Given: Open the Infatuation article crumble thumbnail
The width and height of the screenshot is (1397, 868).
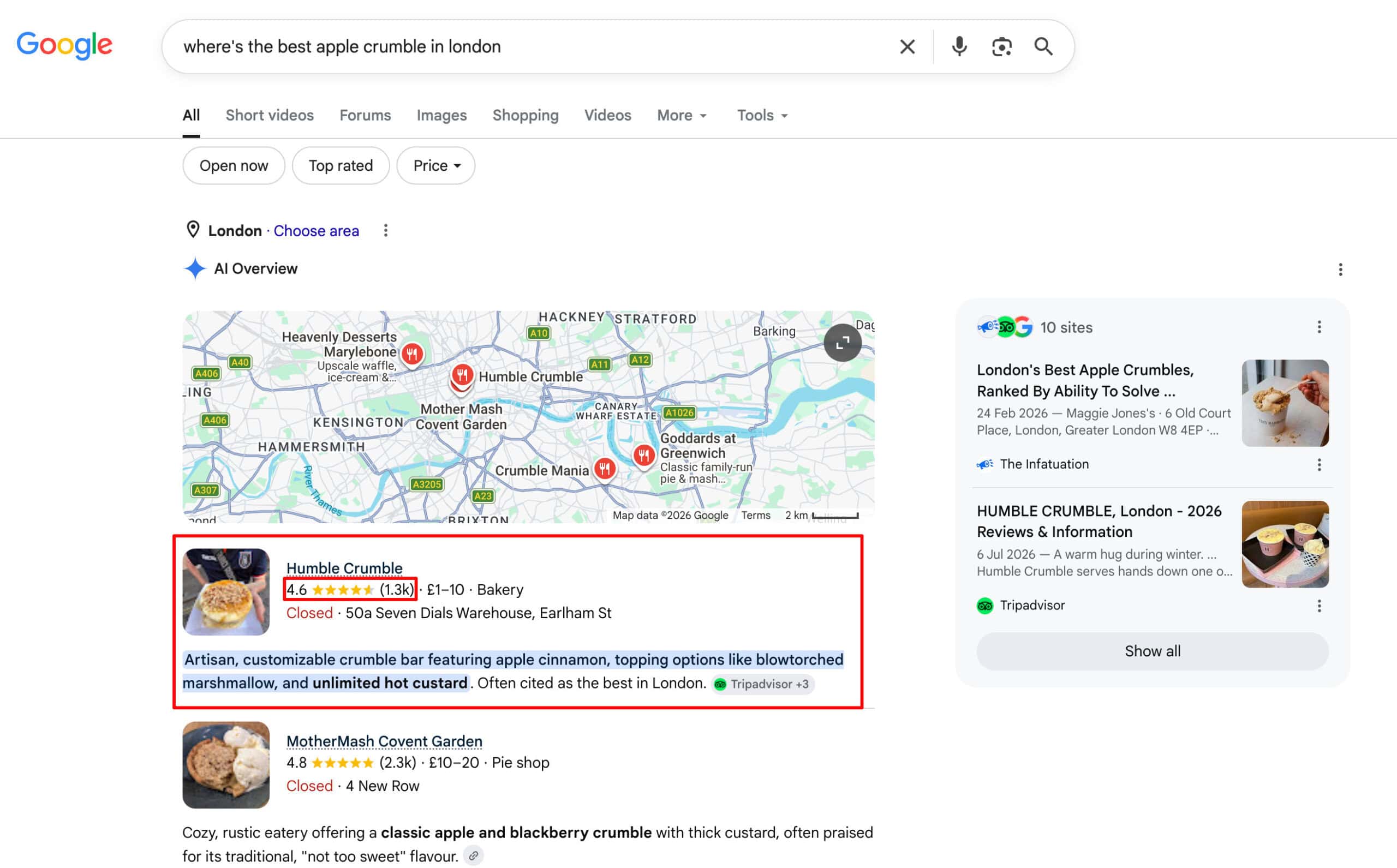Looking at the screenshot, I should 1285,403.
